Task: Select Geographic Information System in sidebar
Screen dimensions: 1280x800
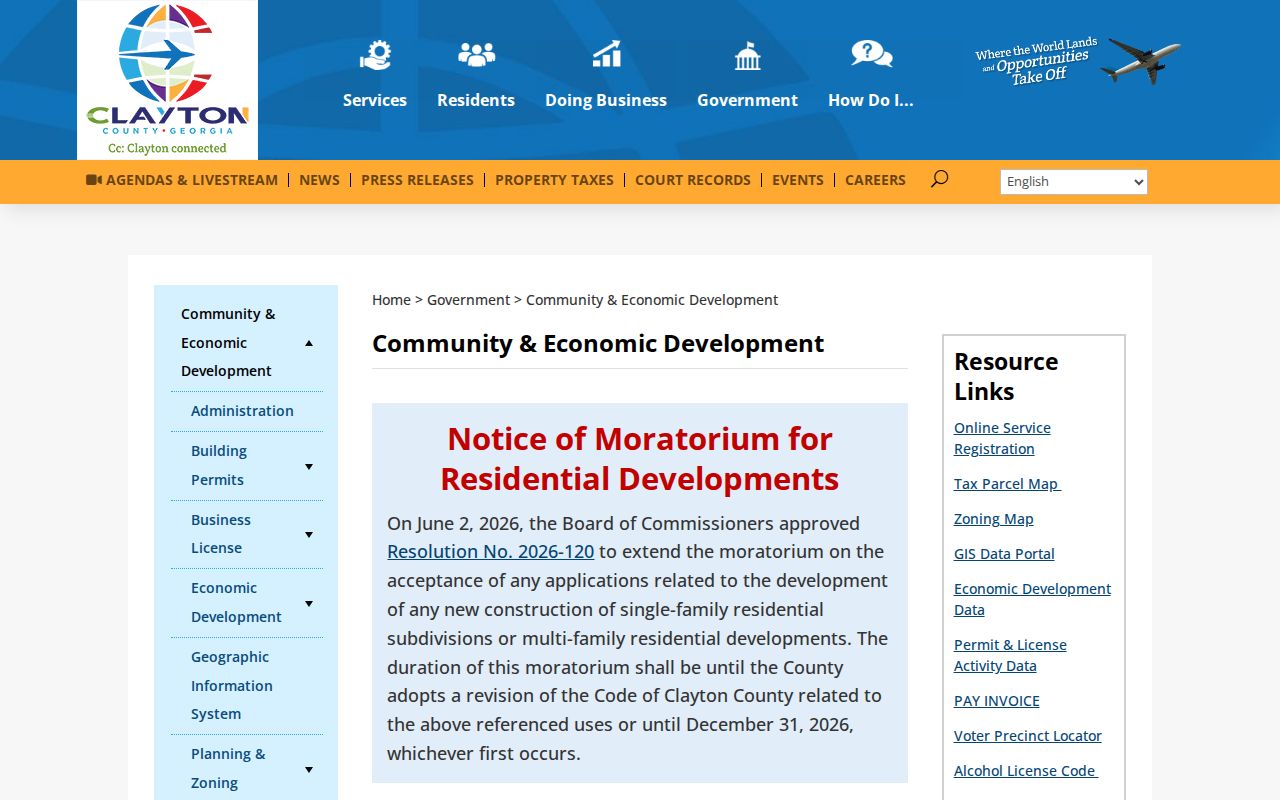Action: (232, 685)
